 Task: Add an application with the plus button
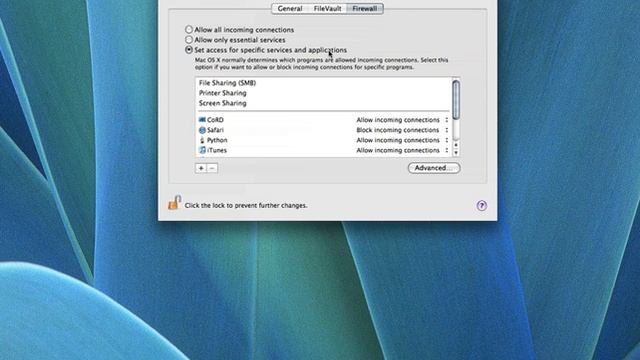pos(201,168)
